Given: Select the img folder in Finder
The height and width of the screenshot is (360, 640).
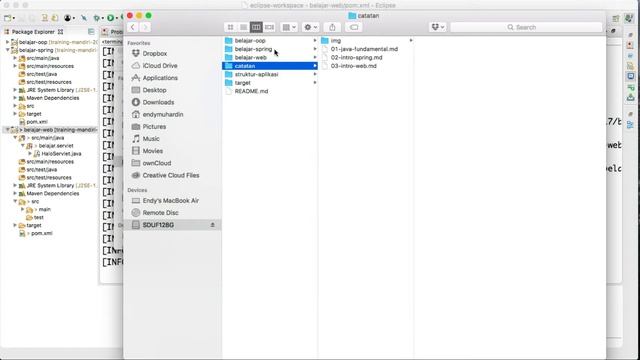Looking at the screenshot, I should [366, 40].
